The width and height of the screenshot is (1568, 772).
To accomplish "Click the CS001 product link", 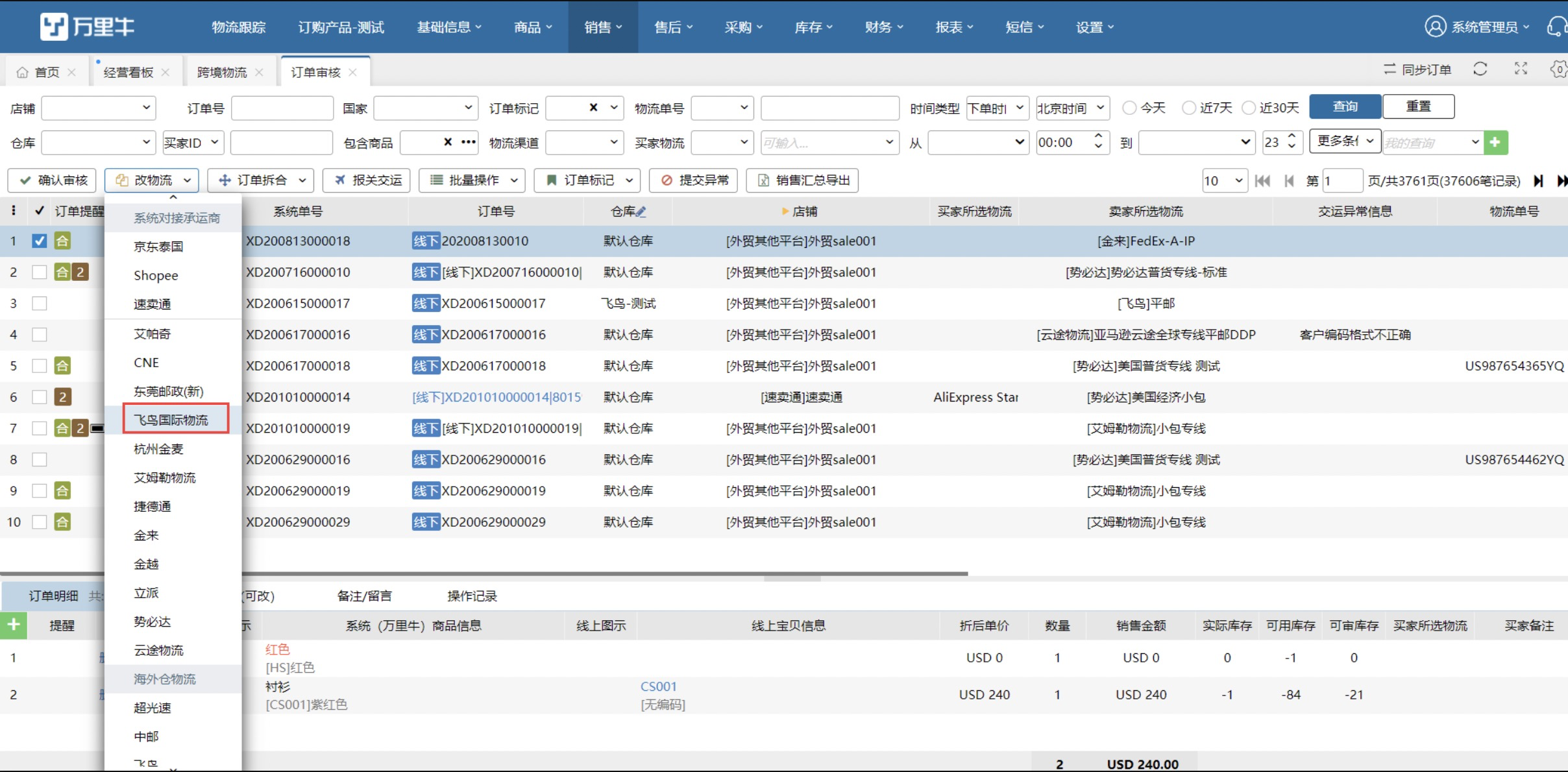I will (658, 686).
